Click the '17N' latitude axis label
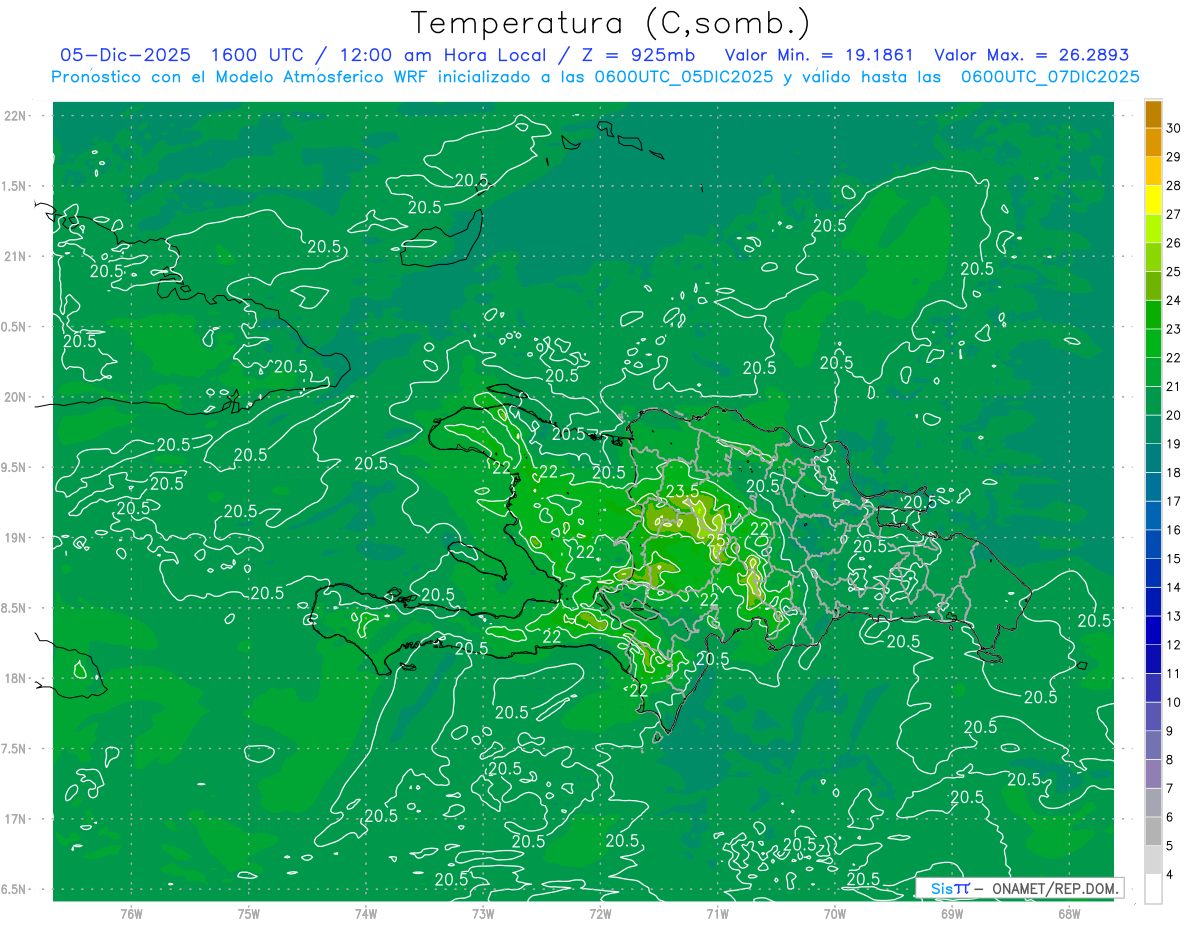The image size is (1200, 927). [15, 819]
